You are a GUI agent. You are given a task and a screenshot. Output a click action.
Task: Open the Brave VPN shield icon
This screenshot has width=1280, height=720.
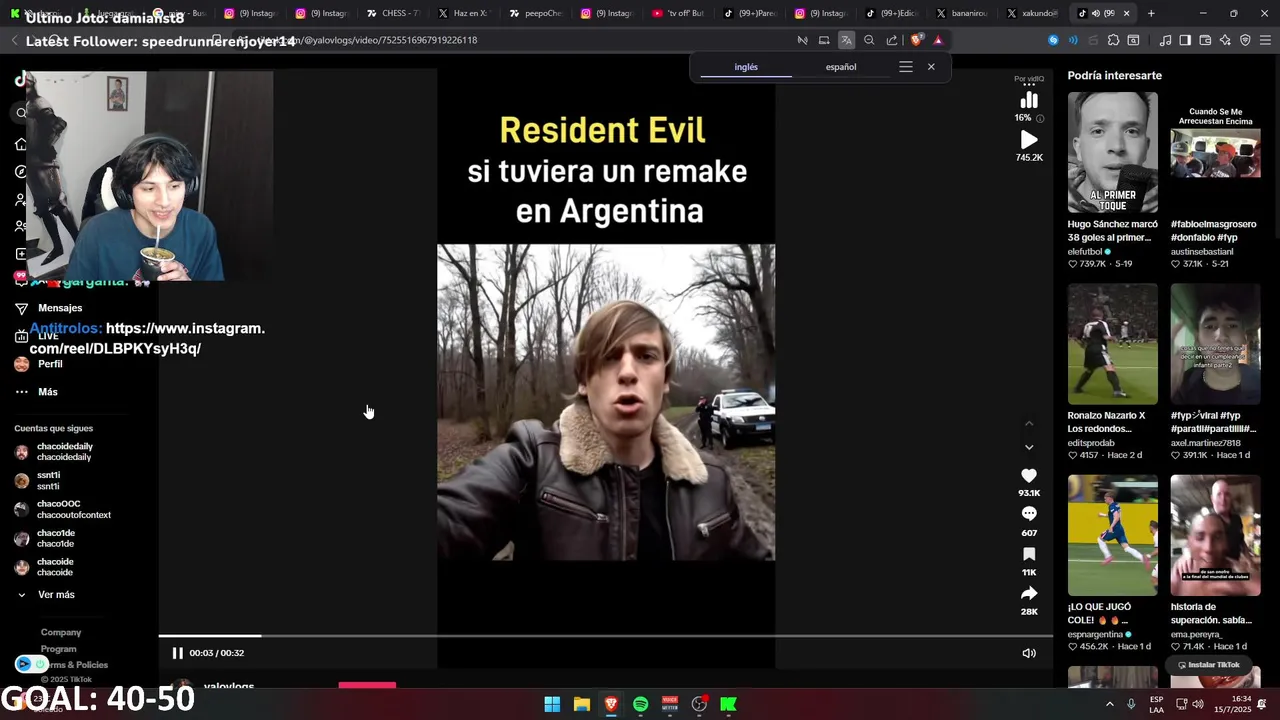coord(1245,40)
